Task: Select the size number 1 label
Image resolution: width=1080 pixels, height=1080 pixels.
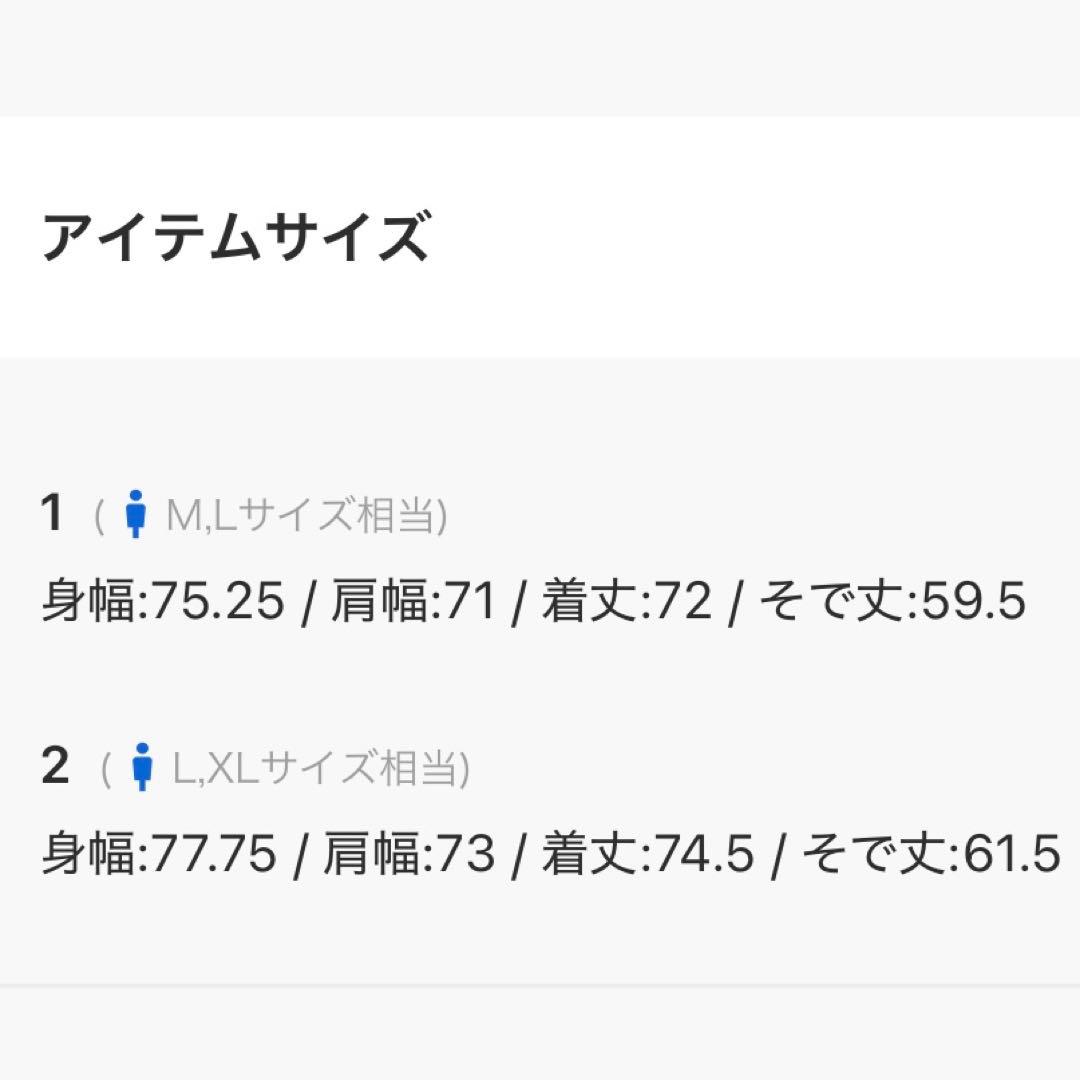Action: pos(52,514)
